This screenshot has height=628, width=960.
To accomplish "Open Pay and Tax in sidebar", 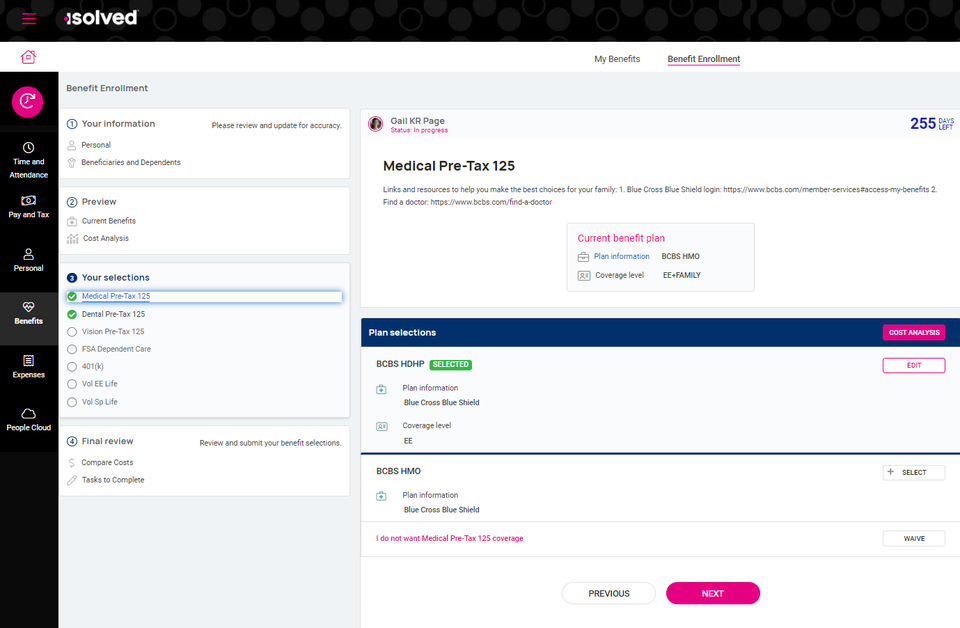I will pyautogui.click(x=29, y=207).
